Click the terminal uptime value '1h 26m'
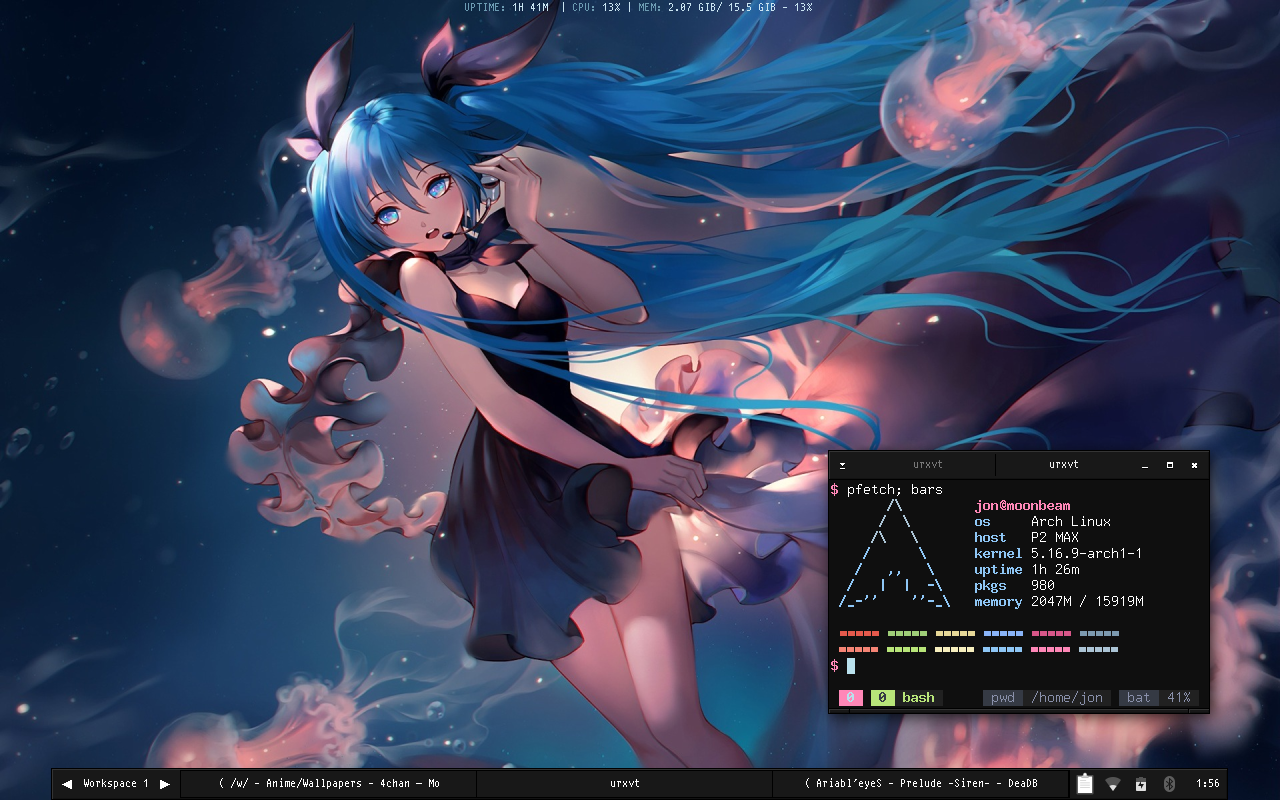Viewport: 1280px width, 800px height. coord(1055,570)
